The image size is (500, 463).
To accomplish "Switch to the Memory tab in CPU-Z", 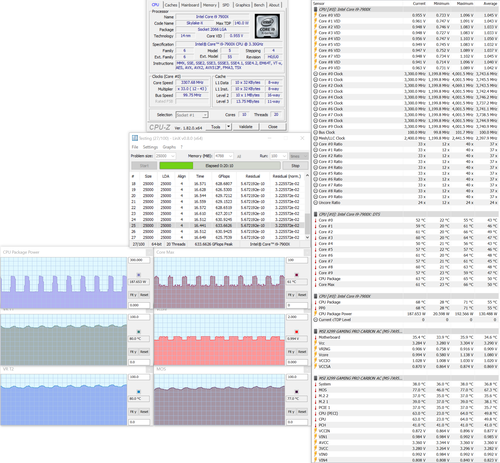I will 210,5.
